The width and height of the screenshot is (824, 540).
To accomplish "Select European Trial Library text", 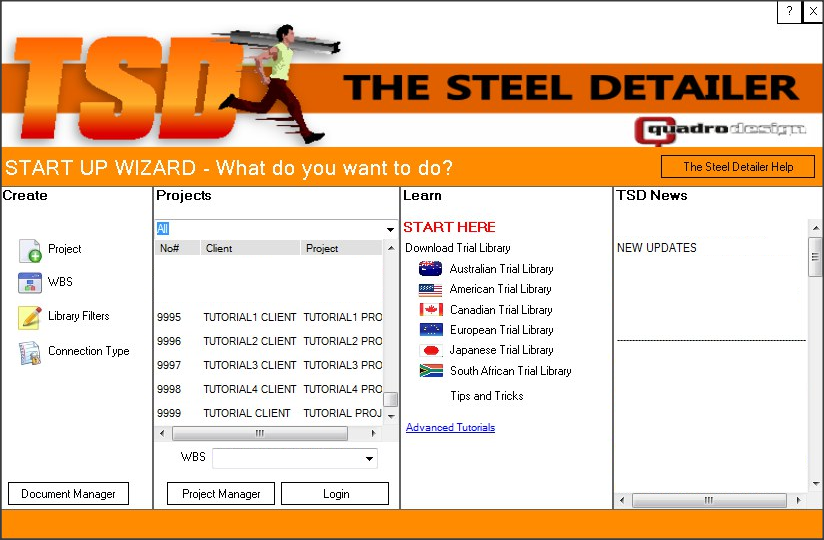I will click(x=501, y=330).
